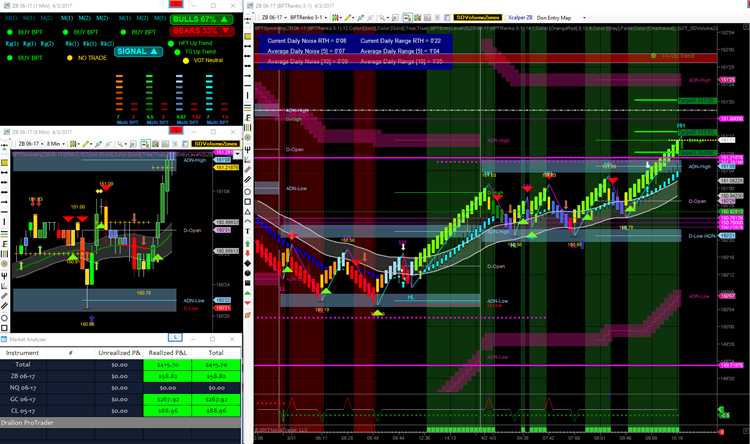The image size is (750, 444).
Task: Click the red circle at main chart's bottom-right corner
Action: tap(722, 432)
